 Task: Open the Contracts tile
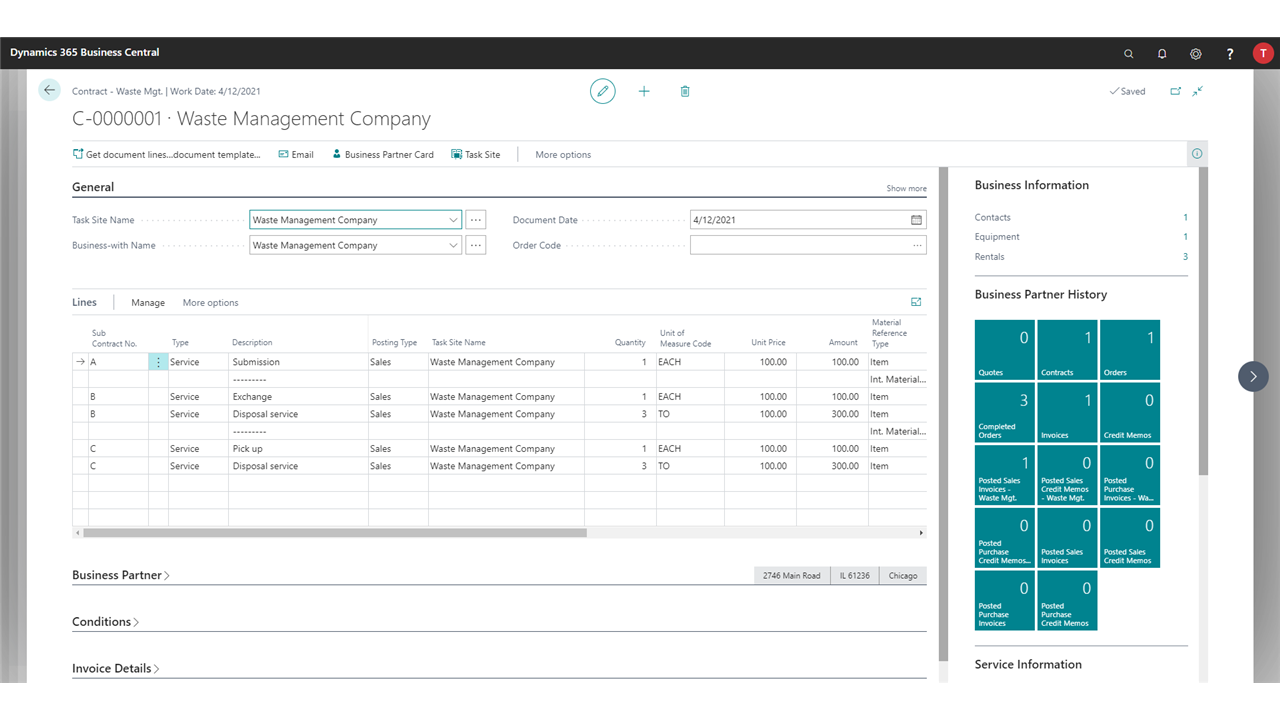(x=1067, y=350)
